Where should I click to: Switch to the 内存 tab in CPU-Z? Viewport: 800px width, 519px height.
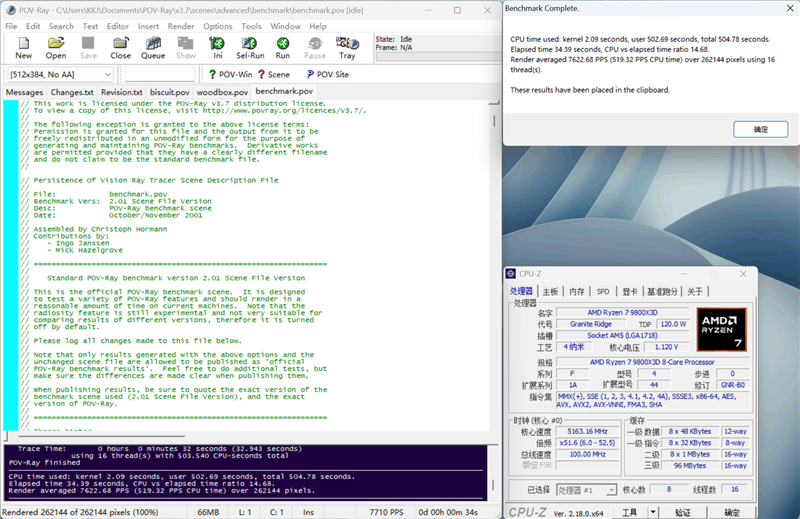[x=576, y=292]
